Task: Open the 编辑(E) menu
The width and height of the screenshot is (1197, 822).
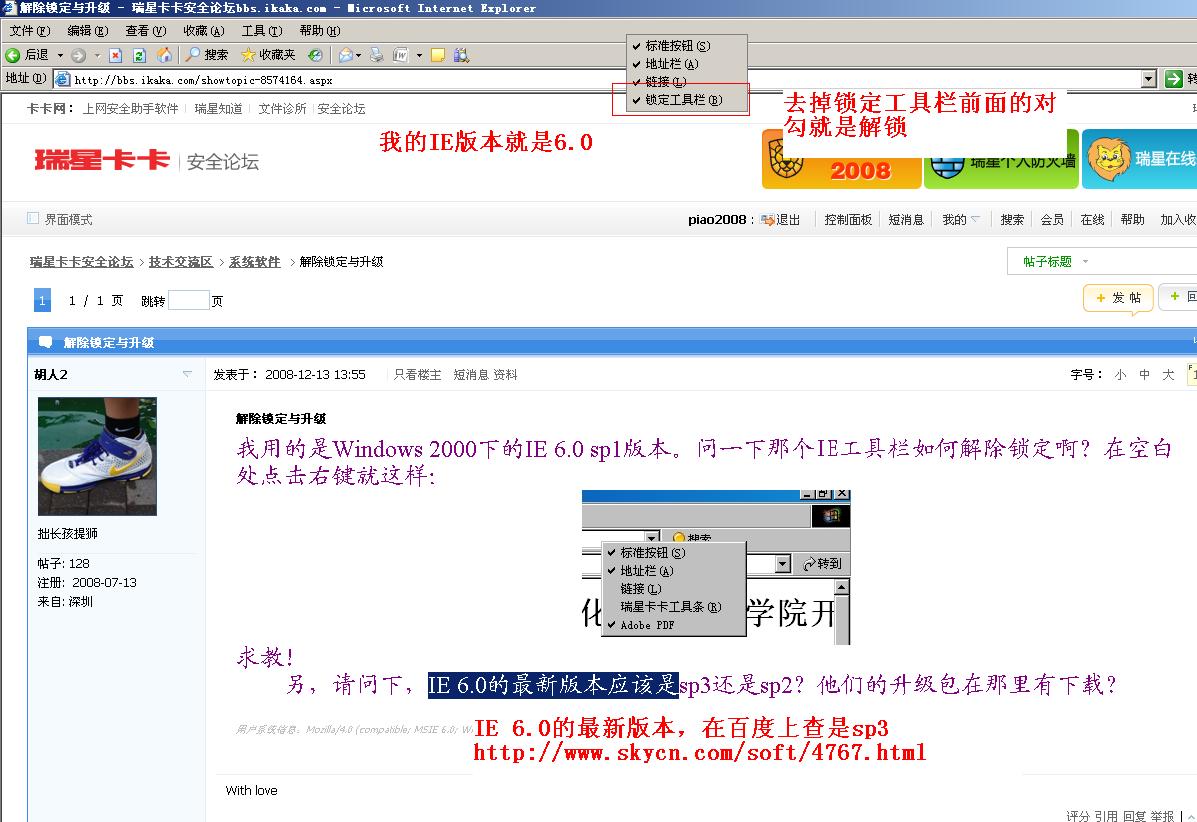Action: 88,31
